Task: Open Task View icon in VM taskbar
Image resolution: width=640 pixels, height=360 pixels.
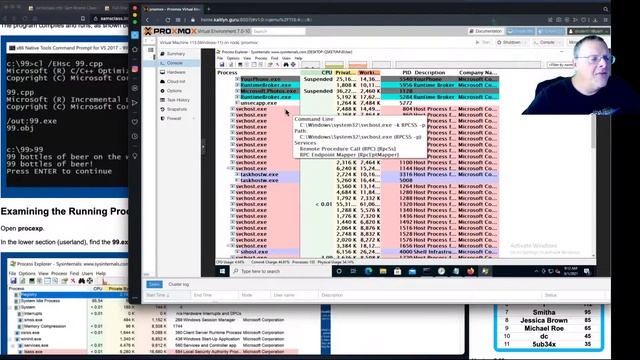Action: click(x=353, y=271)
